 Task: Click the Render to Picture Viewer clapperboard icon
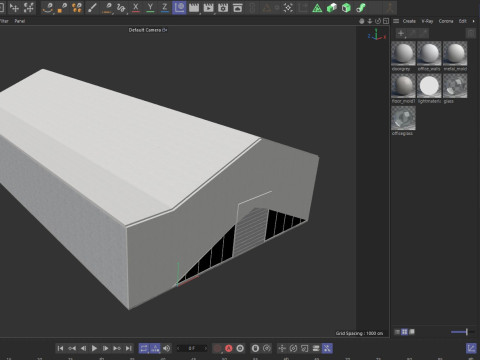click(208, 8)
